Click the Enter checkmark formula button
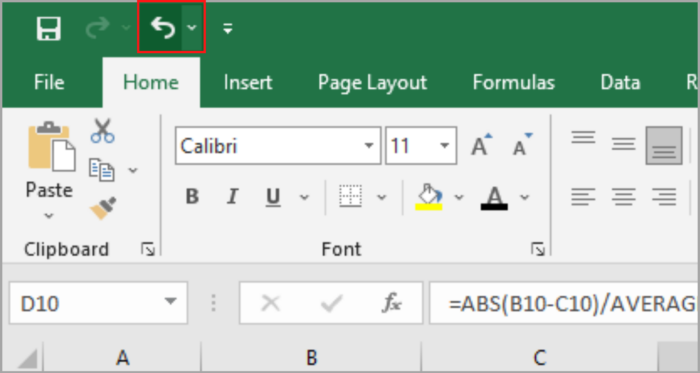700x373 pixels. [331, 303]
